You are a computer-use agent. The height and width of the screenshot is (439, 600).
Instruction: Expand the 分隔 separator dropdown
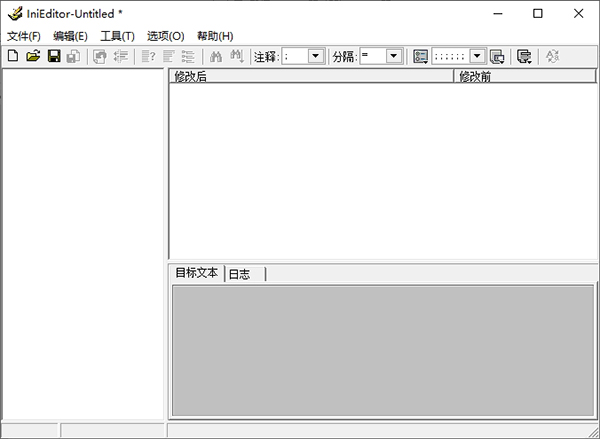pyautogui.click(x=393, y=57)
